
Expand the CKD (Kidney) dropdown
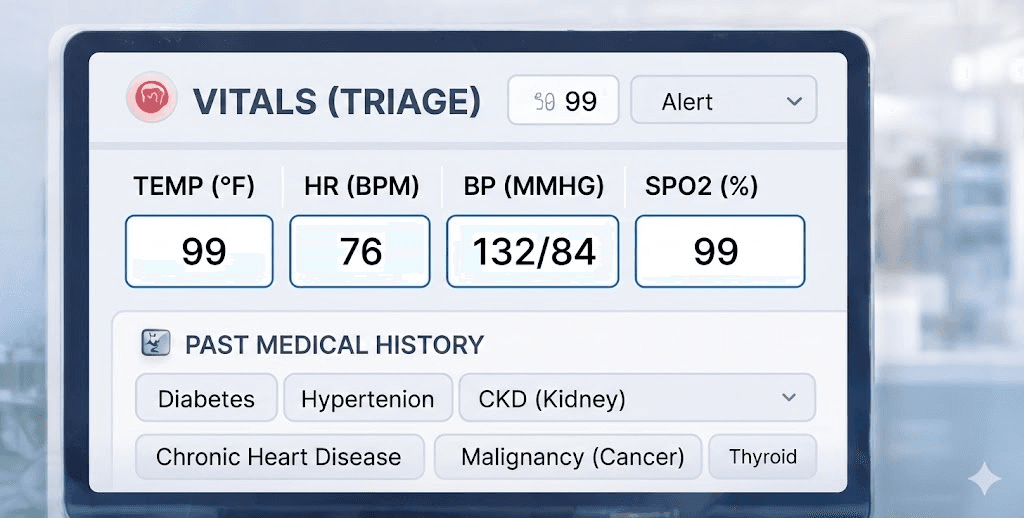[x=636, y=399]
